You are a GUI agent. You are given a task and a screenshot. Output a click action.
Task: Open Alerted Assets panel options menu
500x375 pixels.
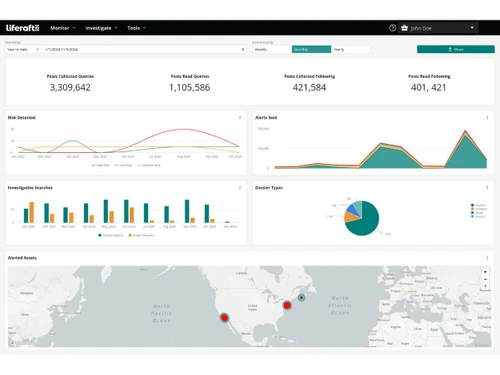pyautogui.click(x=487, y=258)
